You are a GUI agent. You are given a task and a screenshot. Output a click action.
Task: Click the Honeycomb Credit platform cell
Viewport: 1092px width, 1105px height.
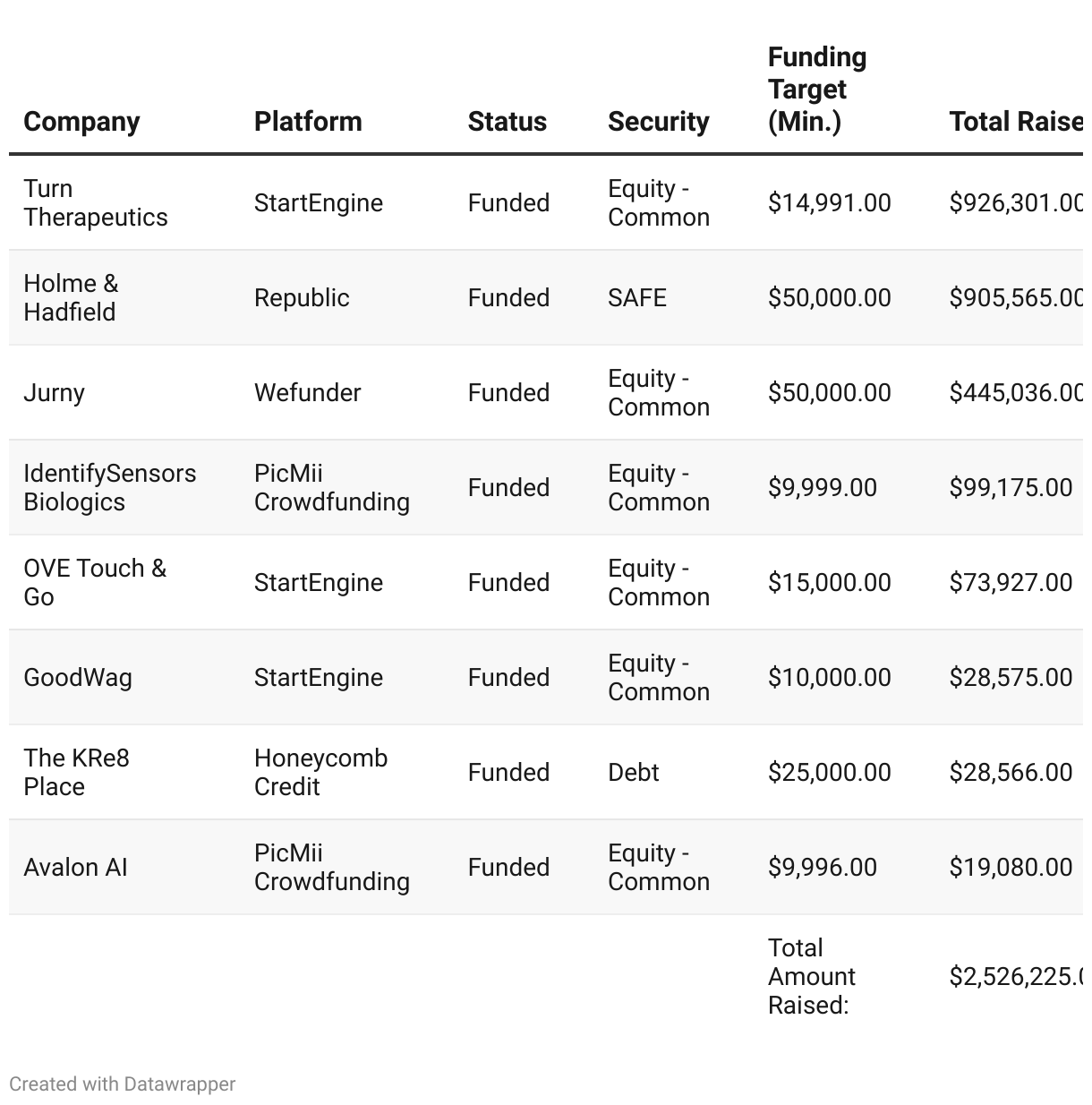[320, 773]
